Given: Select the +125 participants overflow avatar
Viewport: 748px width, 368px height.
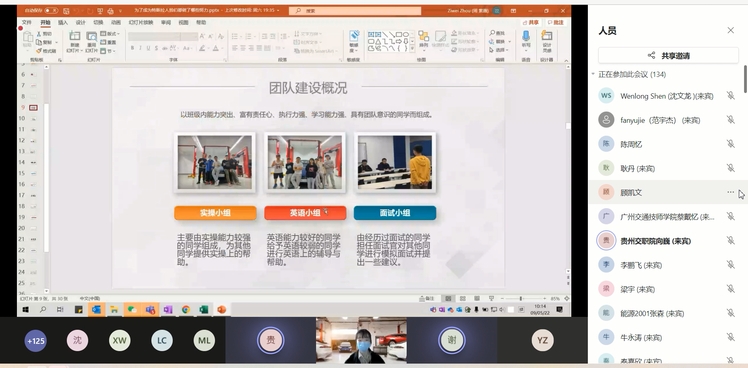Looking at the screenshot, I should click(36, 341).
